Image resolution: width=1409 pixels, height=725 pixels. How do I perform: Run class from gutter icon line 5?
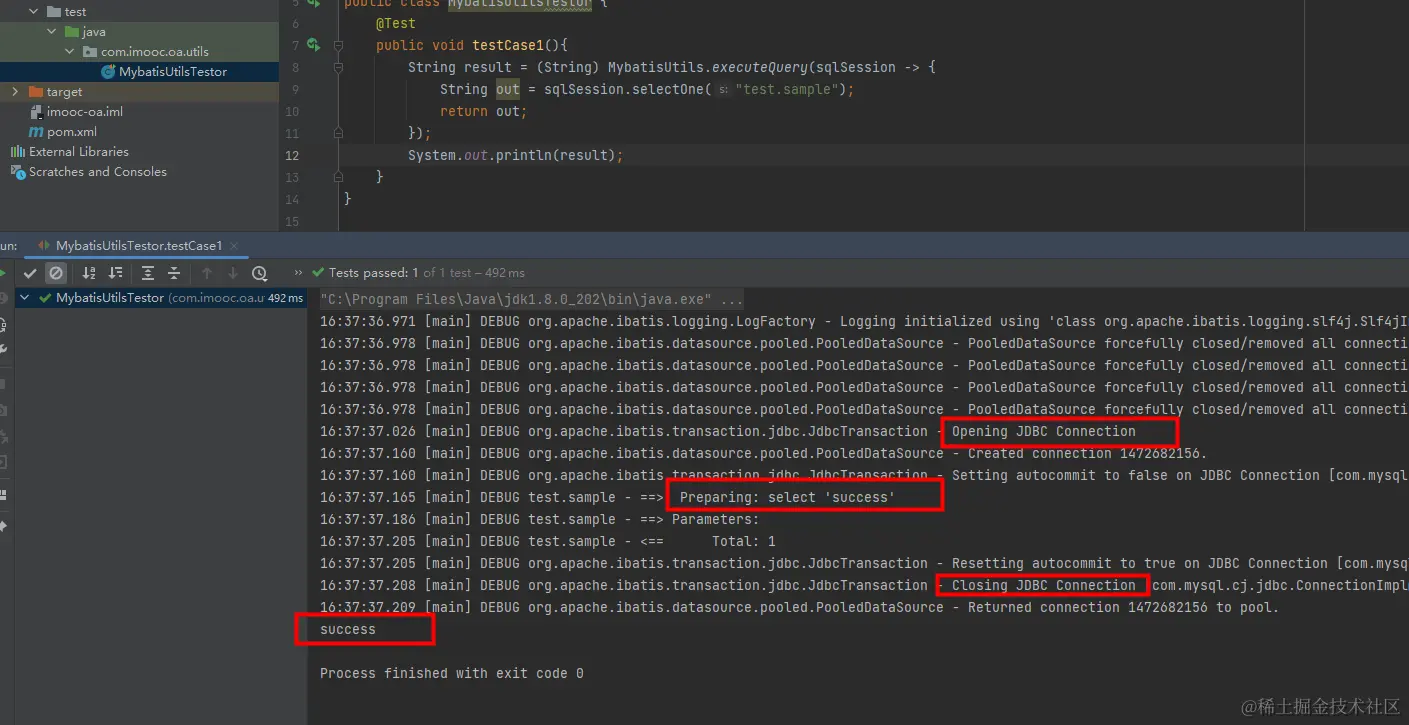coord(314,3)
